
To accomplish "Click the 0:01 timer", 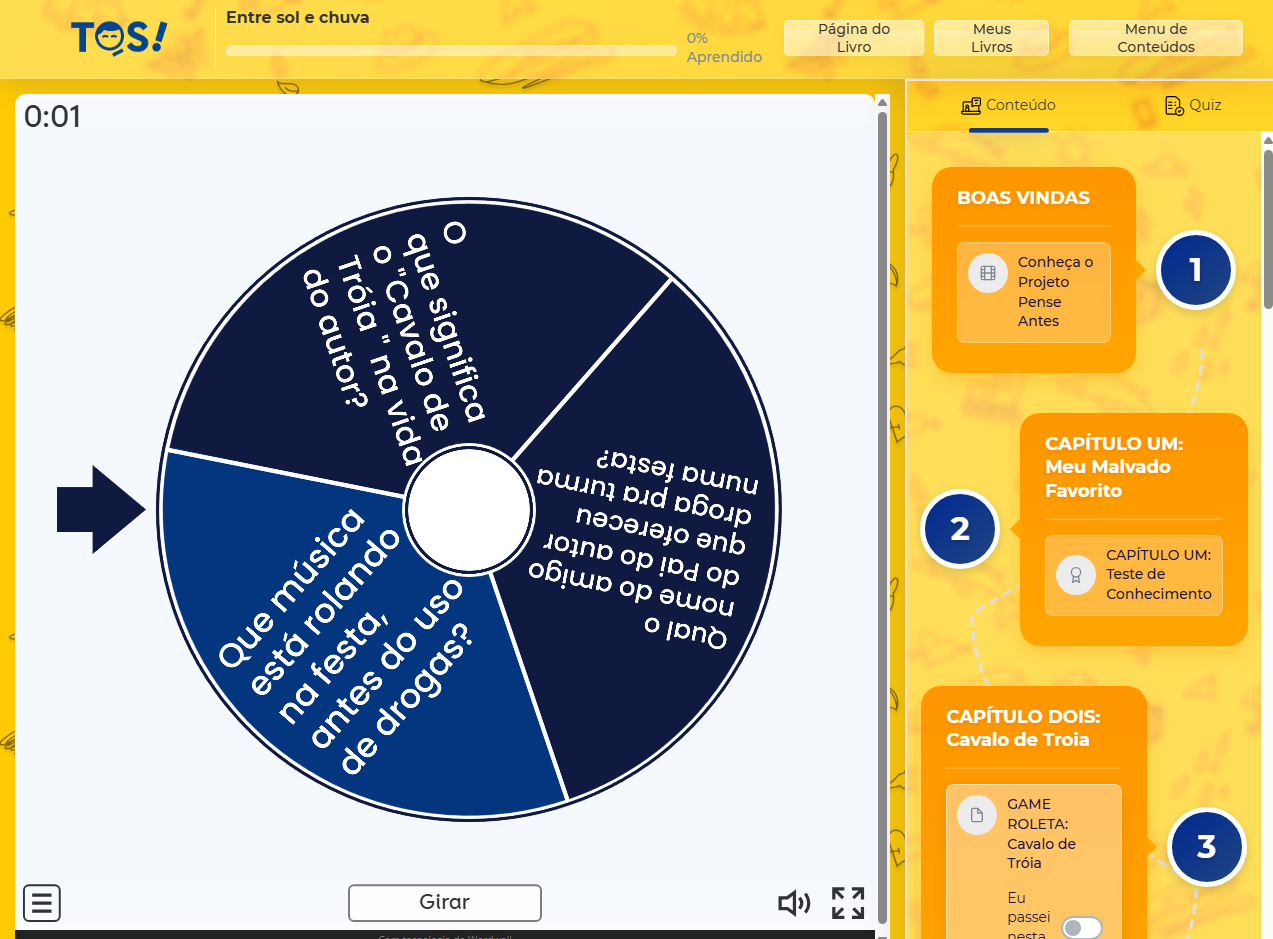I will 52,117.
